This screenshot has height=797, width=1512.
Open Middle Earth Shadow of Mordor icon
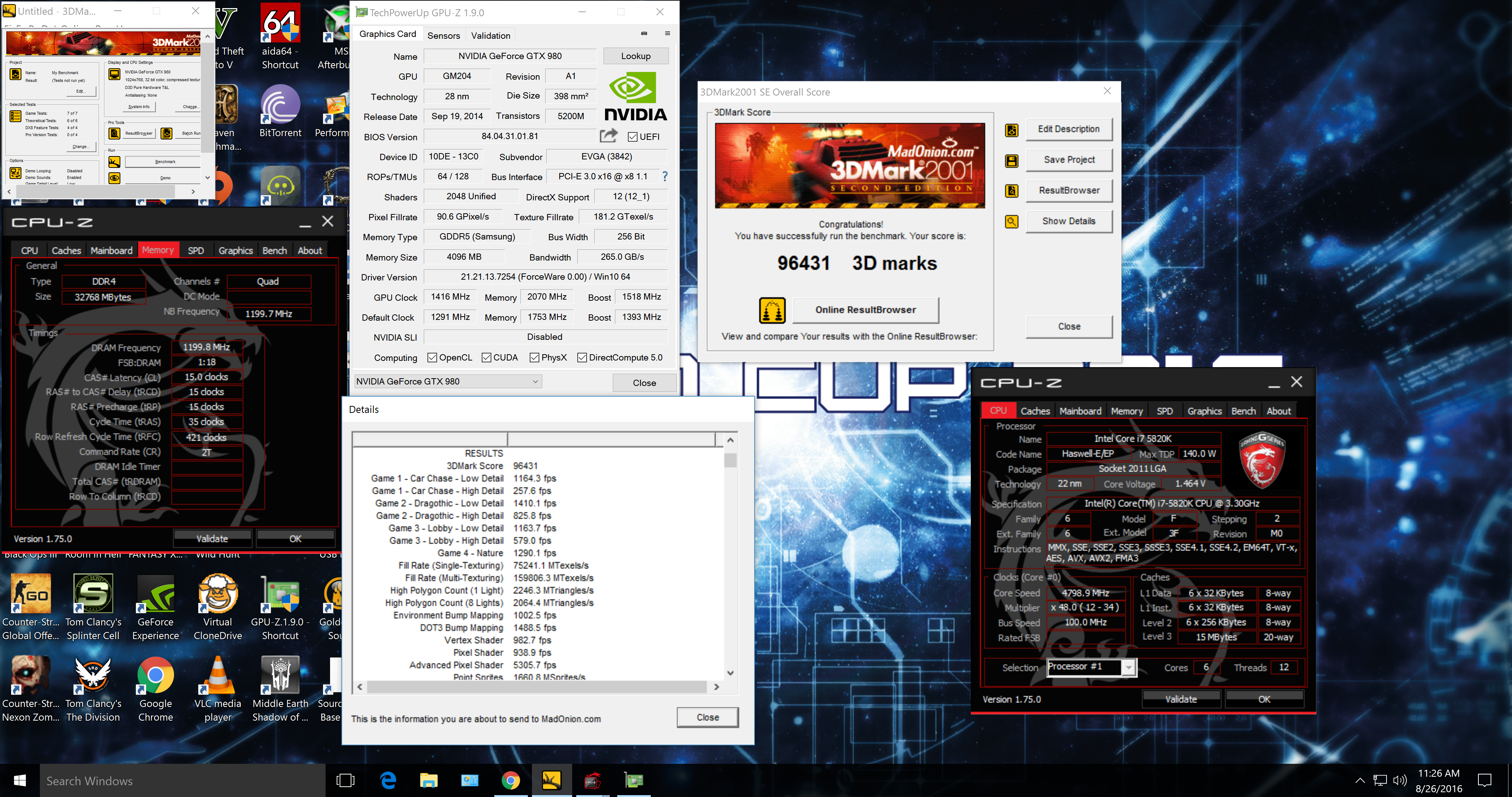[280, 689]
